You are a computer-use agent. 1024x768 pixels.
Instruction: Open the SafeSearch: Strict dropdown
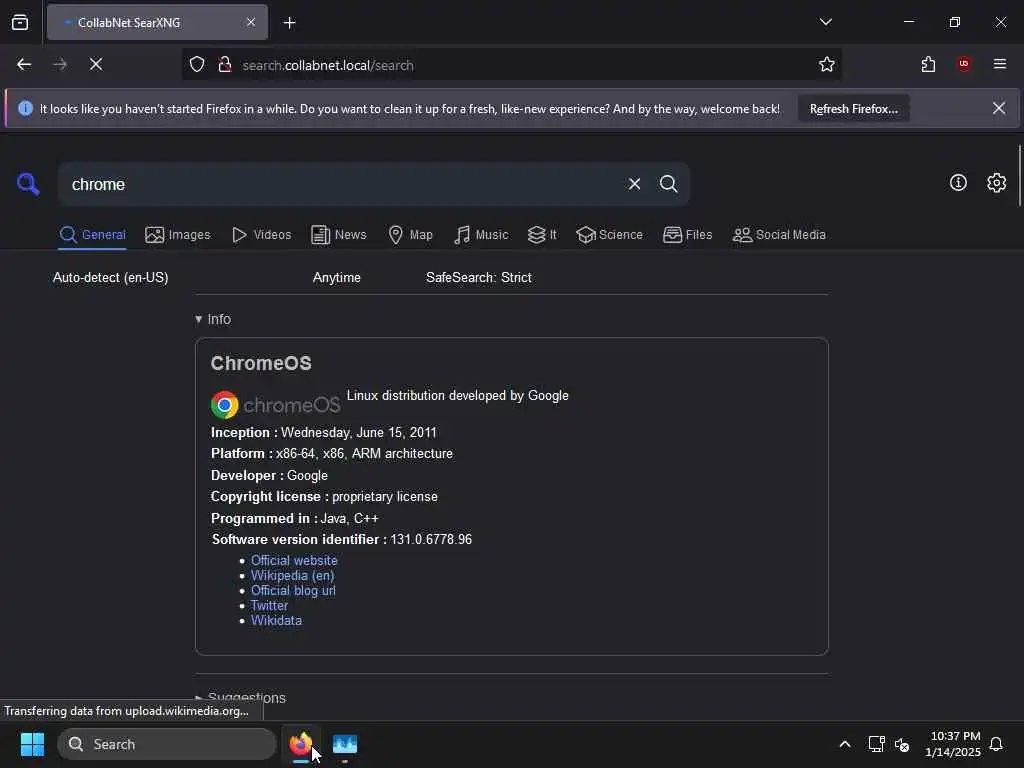pos(479,278)
